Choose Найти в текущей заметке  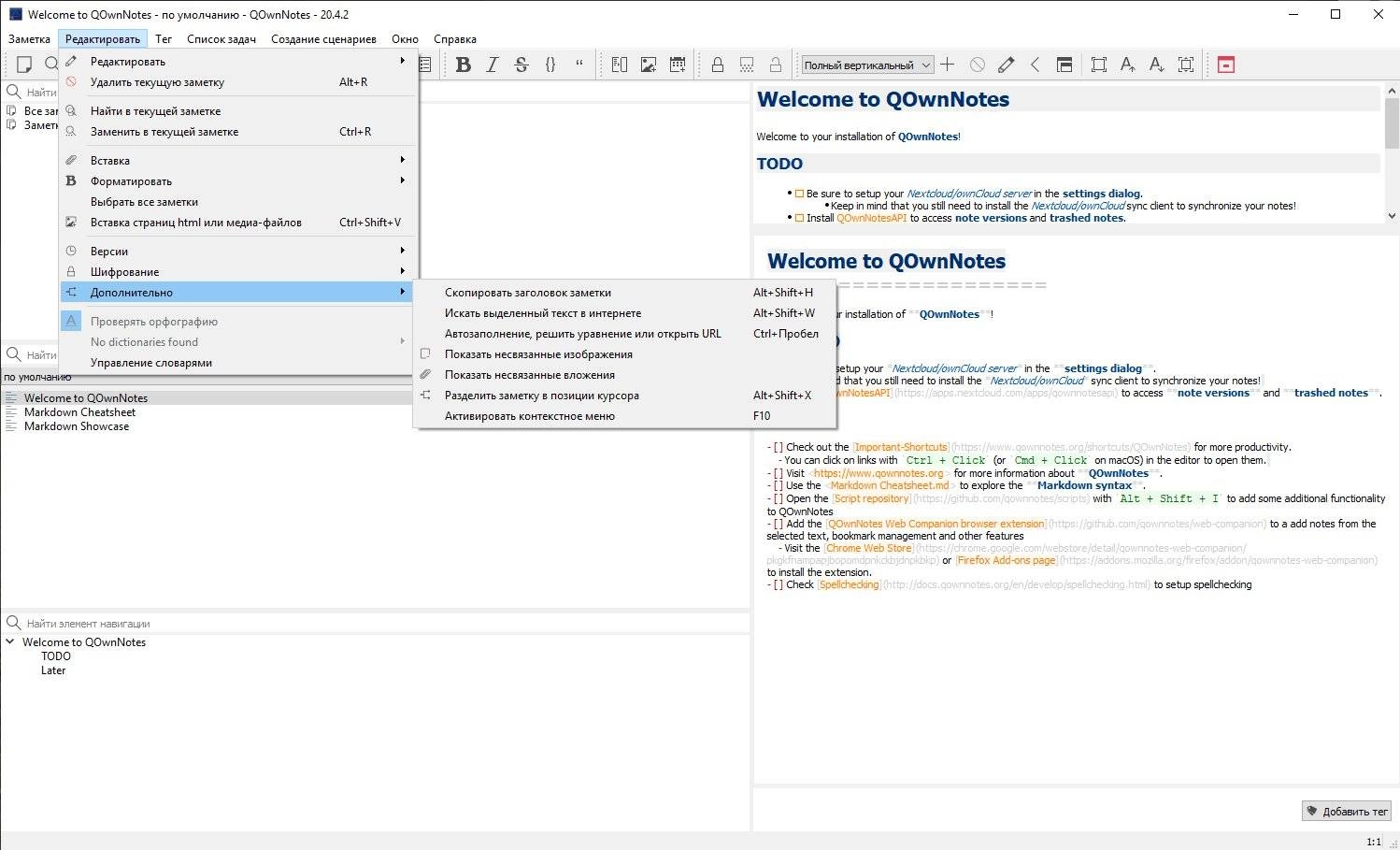point(237,111)
